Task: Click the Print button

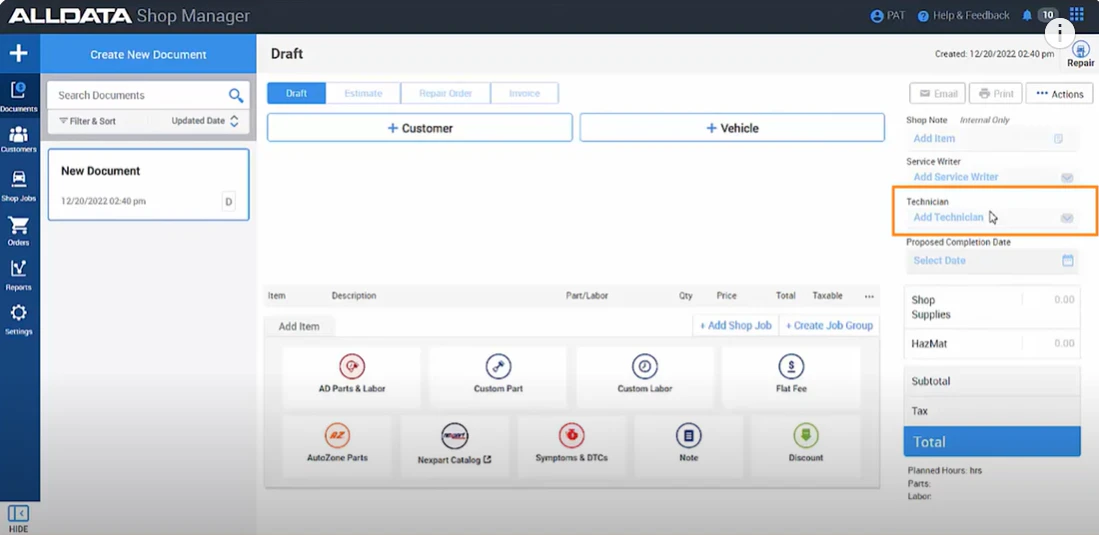Action: pyautogui.click(x=995, y=94)
